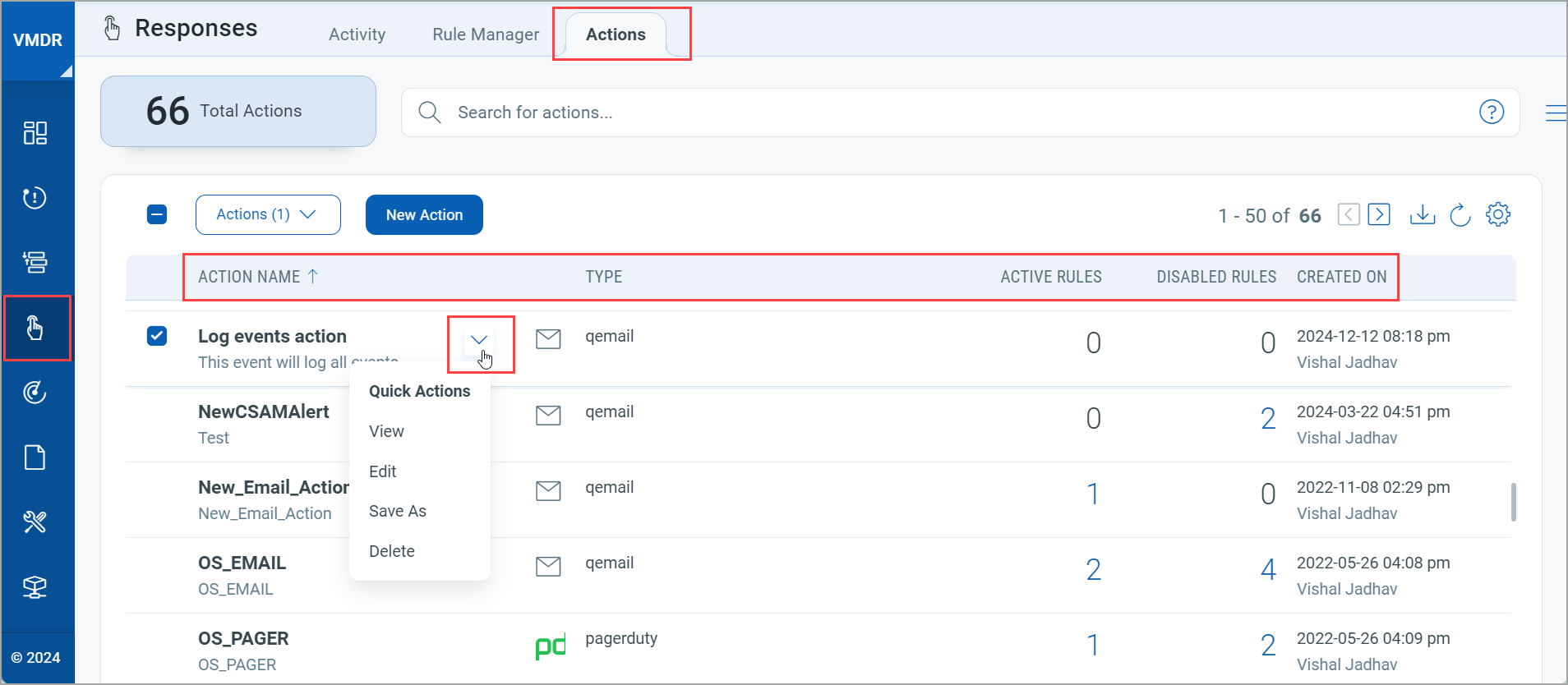Choose Delete in Quick Actions menu
Image resolution: width=1568 pixels, height=685 pixels.
[x=392, y=551]
